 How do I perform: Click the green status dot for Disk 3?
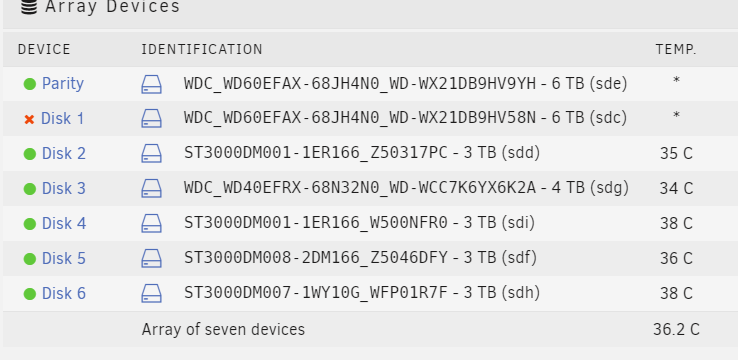click(30, 189)
